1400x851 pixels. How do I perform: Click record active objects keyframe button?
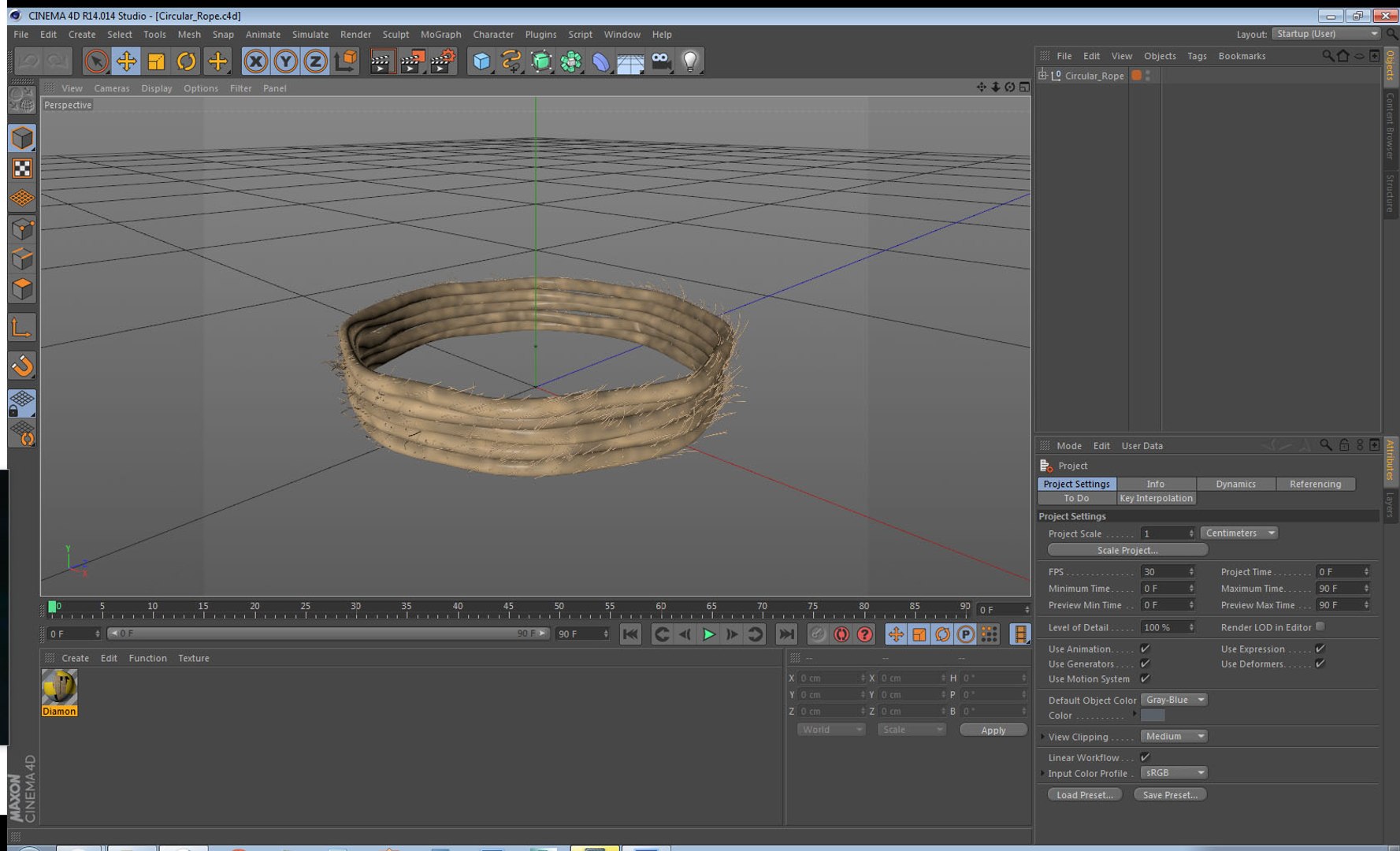[818, 634]
